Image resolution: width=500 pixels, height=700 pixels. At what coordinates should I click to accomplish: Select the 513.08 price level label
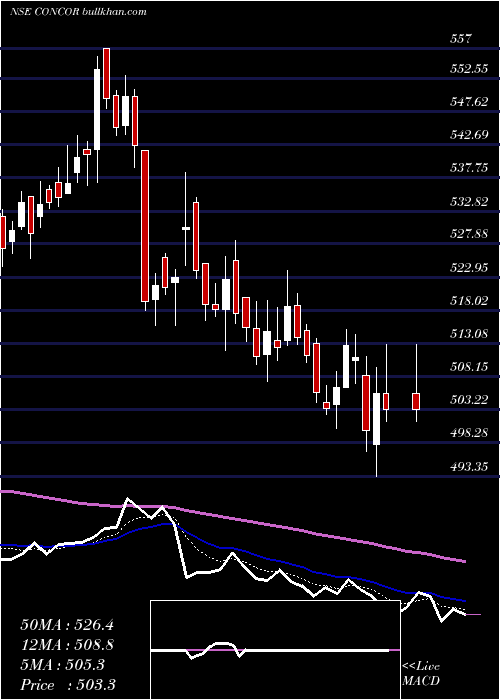point(469,334)
